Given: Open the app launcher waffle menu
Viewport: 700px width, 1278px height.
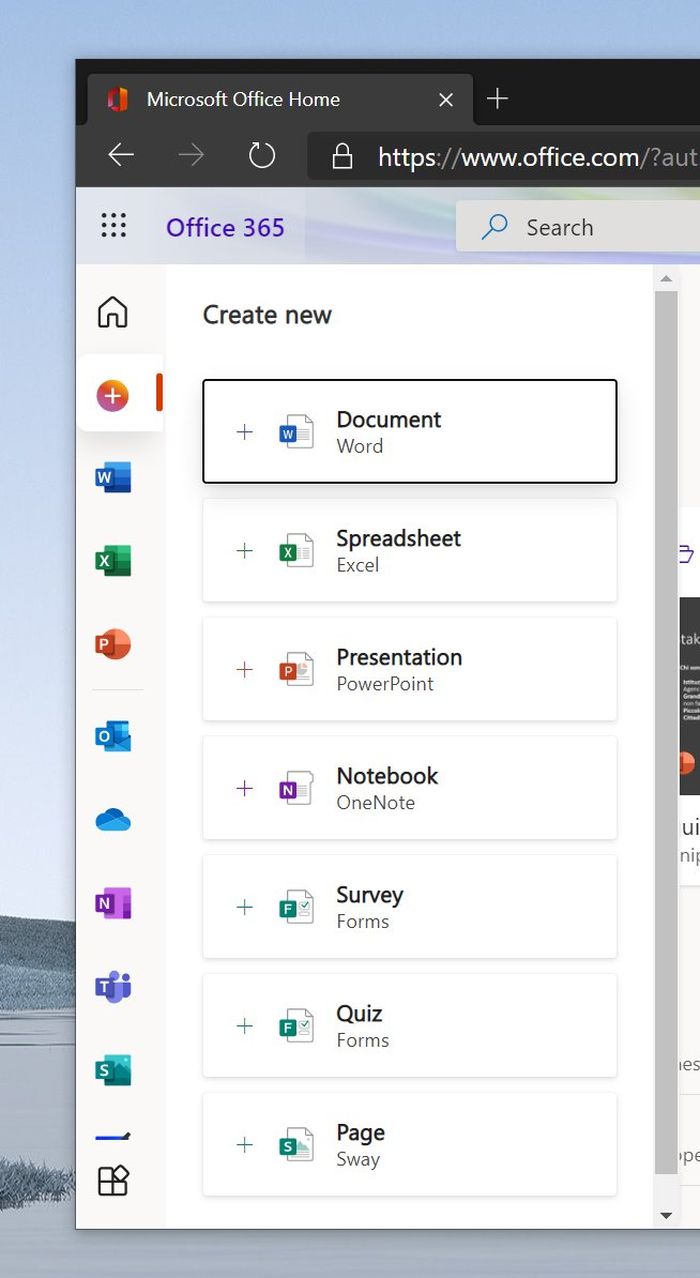Looking at the screenshot, I should (114, 227).
